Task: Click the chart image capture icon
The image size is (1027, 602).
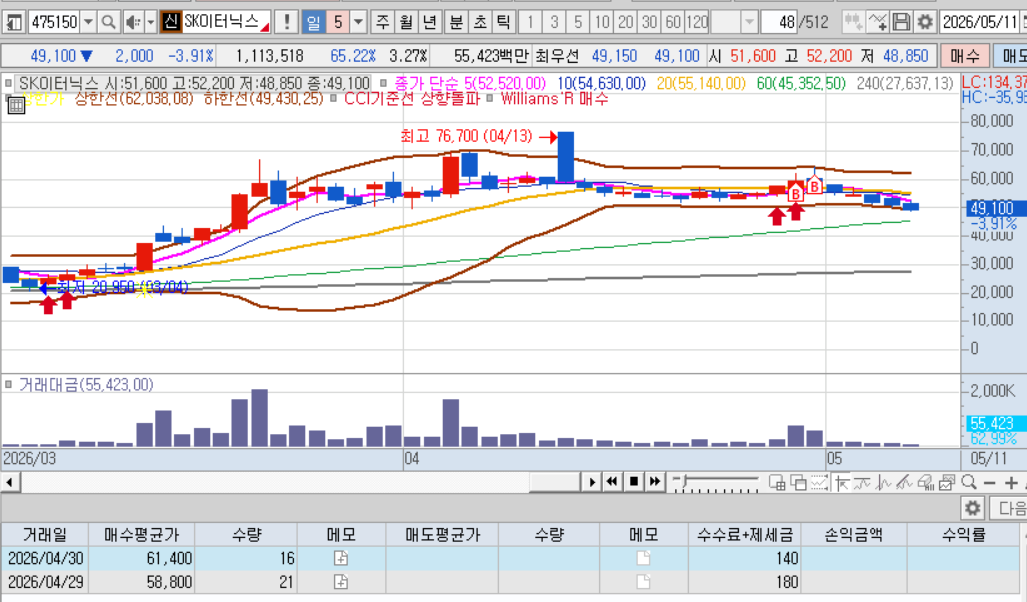Action: click(x=947, y=483)
